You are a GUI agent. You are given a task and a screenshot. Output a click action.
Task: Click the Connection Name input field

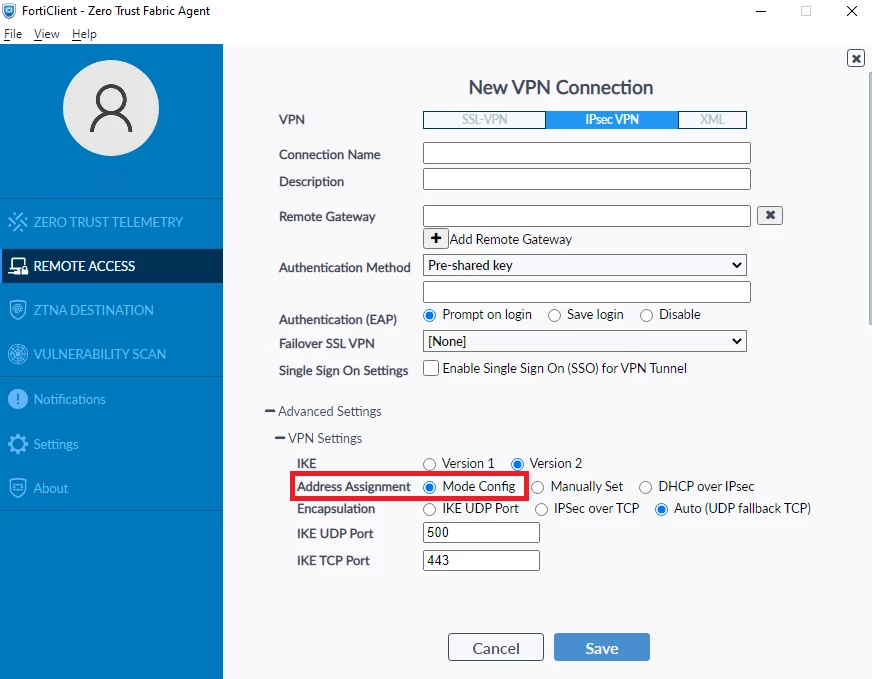(x=587, y=153)
